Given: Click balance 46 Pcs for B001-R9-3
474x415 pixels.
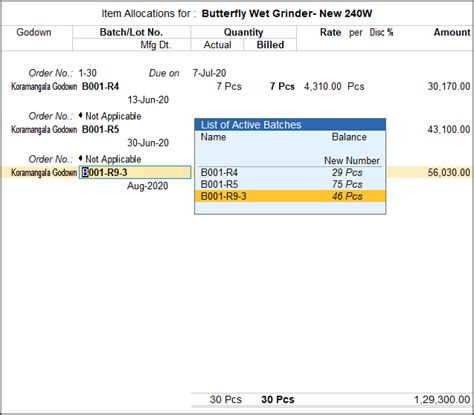Looking at the screenshot, I should 347,196.
